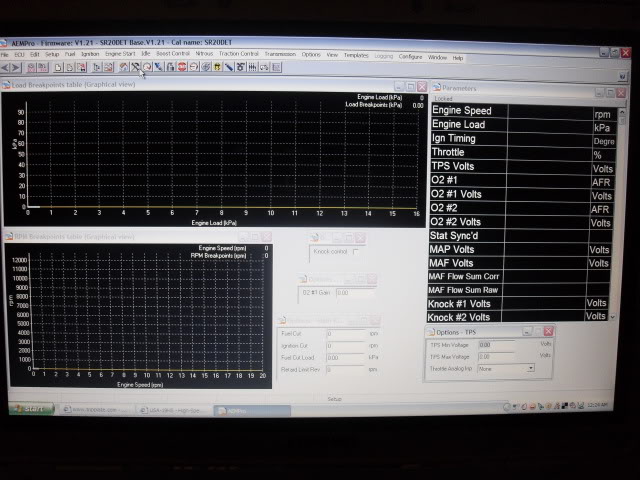This screenshot has height=480, width=640.
Task: Click the Ignition Cut rpm input field
Action: click(345, 346)
